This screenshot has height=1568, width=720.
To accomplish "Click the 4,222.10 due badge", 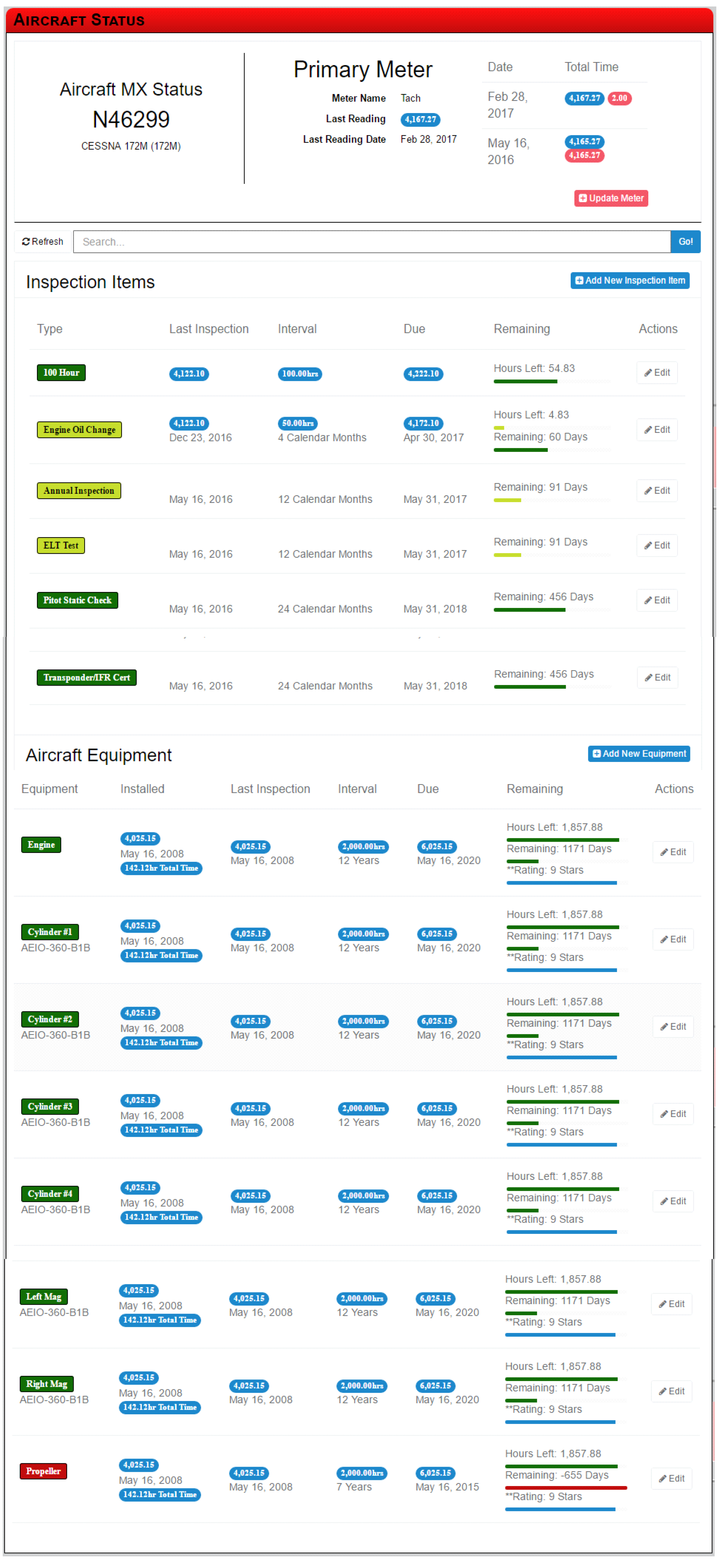I will [423, 374].
